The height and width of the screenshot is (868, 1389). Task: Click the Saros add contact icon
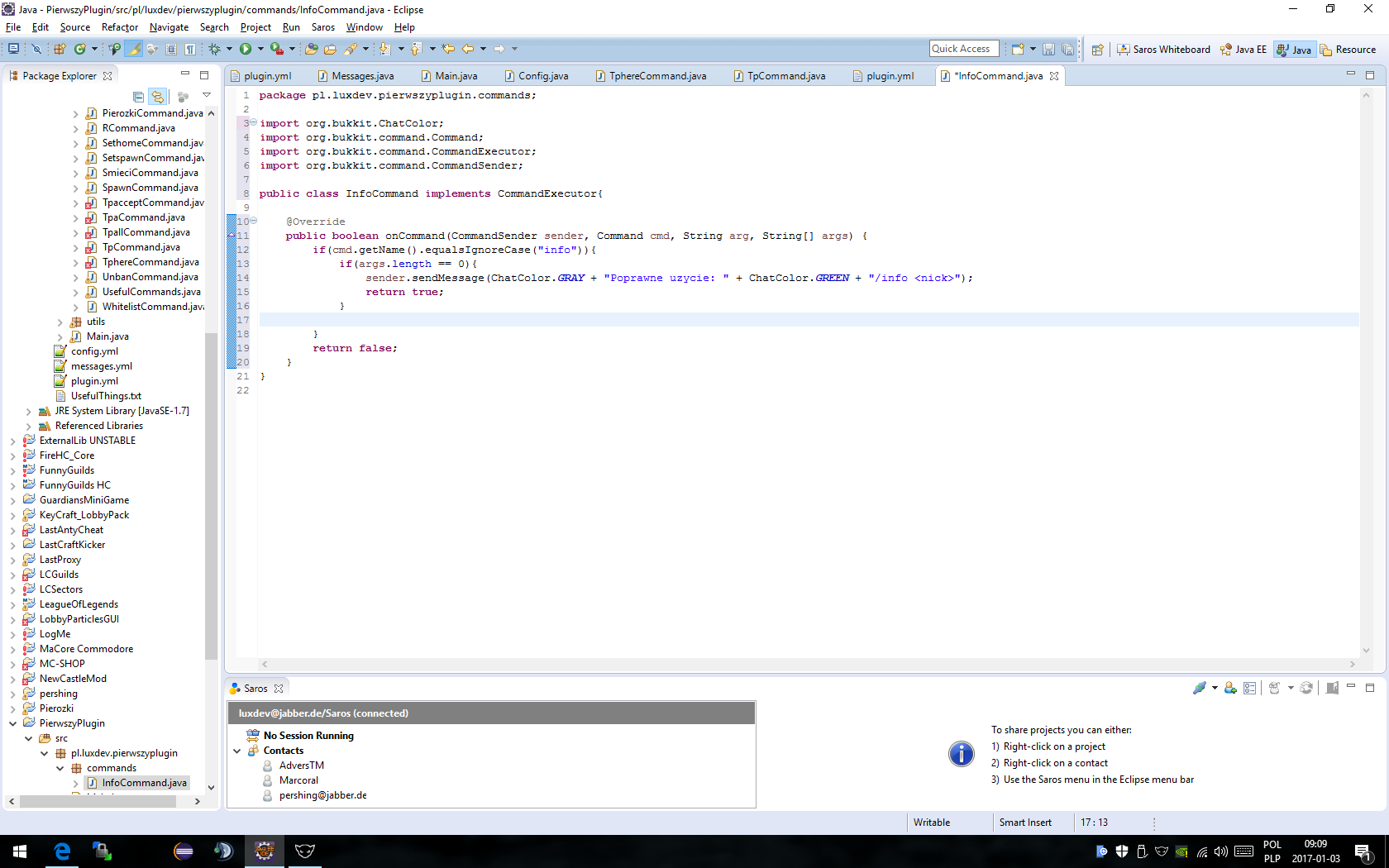point(1230,688)
